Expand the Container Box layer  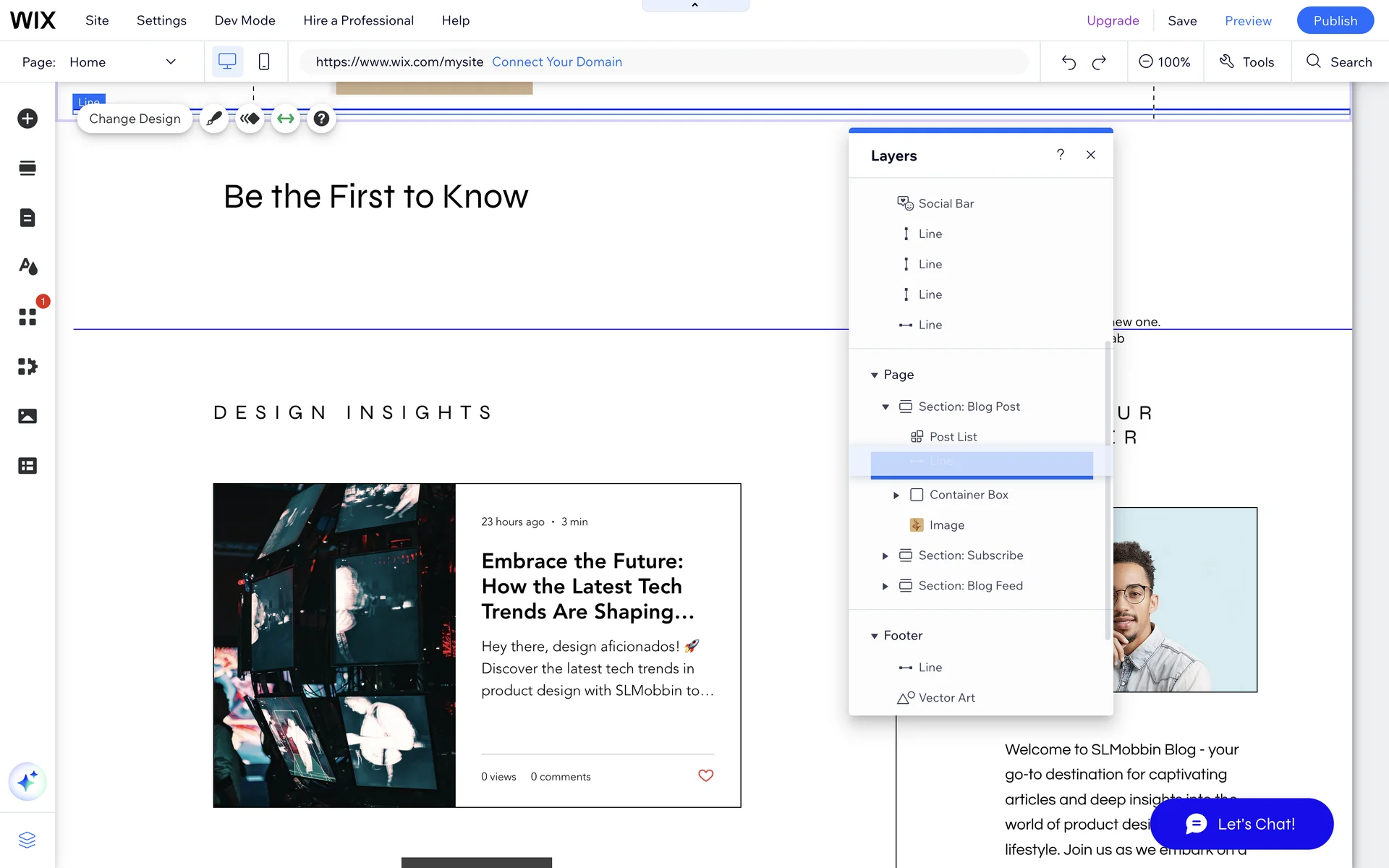(x=896, y=495)
